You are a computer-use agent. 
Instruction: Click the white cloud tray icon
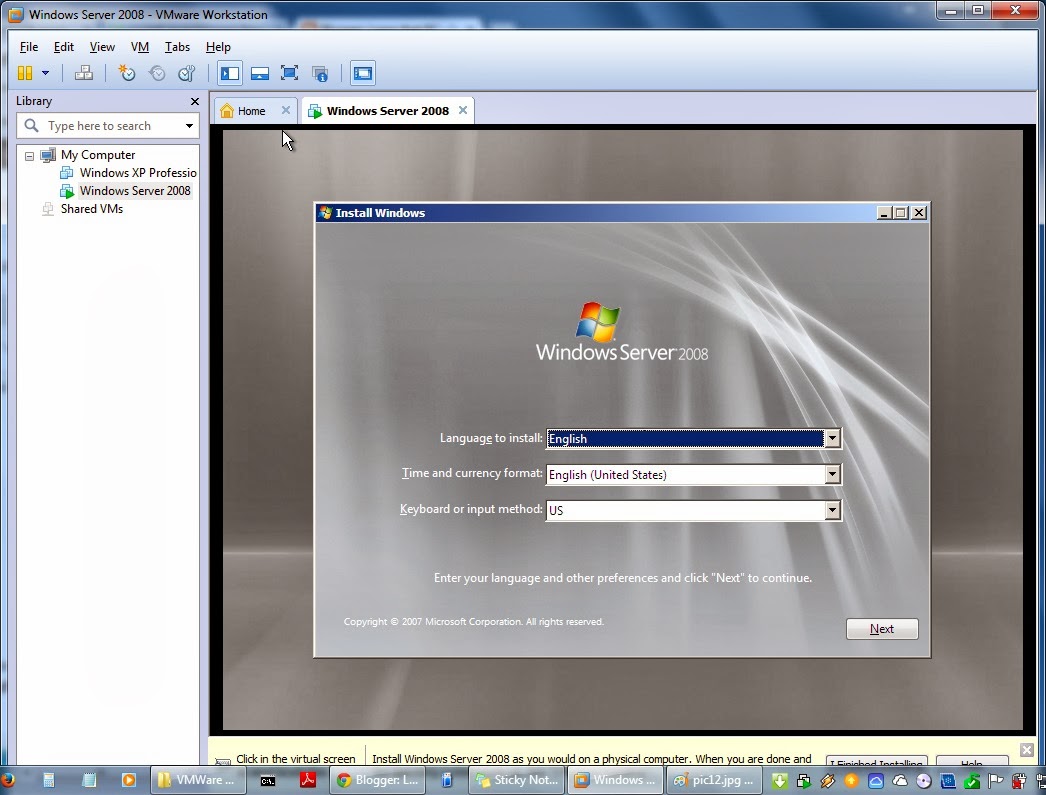pyautogui.click(x=900, y=780)
